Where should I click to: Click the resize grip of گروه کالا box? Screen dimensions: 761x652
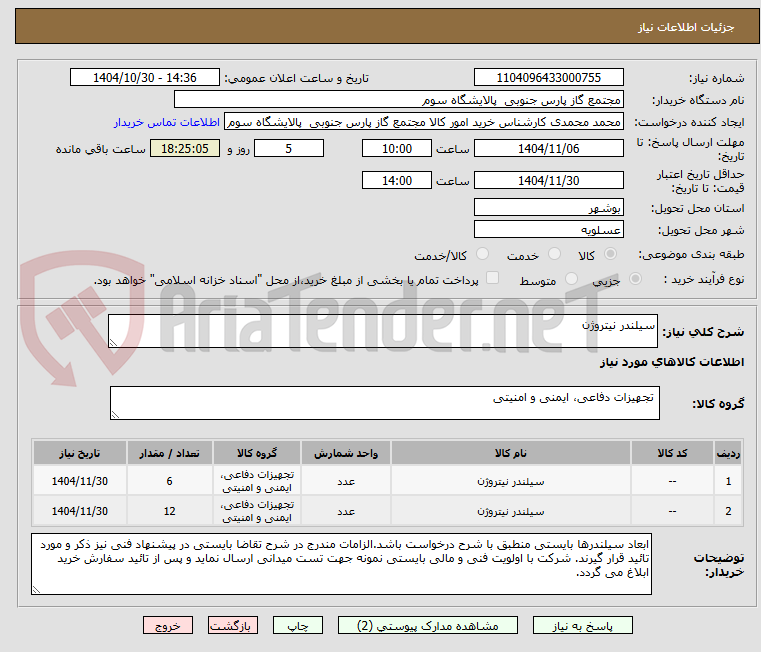115,415
